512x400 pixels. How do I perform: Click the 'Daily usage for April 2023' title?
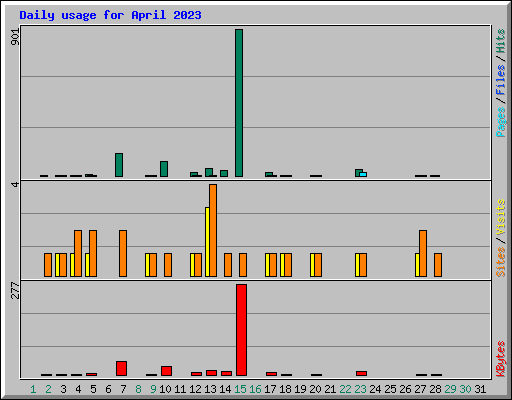point(110,15)
